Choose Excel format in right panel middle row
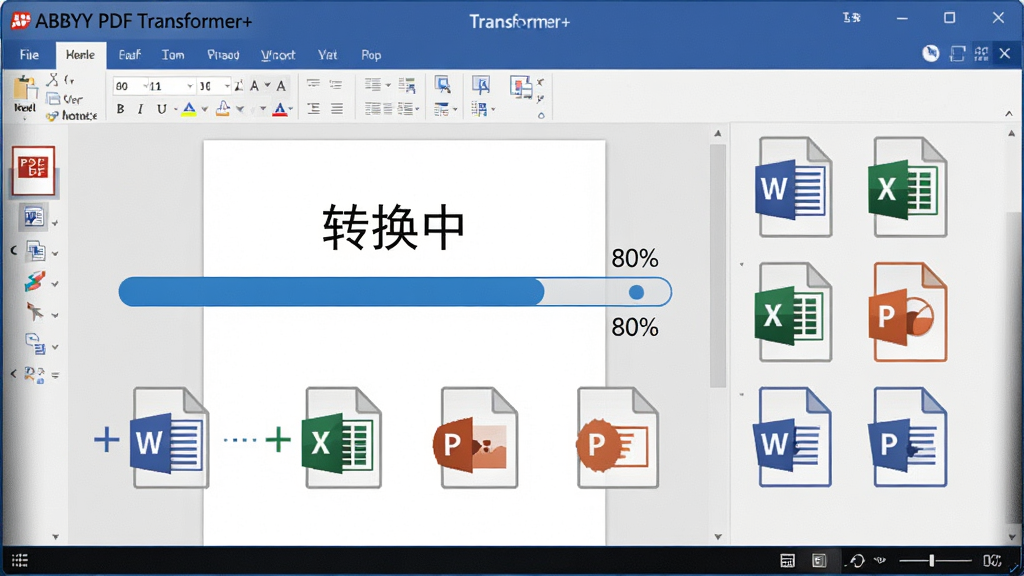The width and height of the screenshot is (1024, 576). pyautogui.click(x=793, y=312)
